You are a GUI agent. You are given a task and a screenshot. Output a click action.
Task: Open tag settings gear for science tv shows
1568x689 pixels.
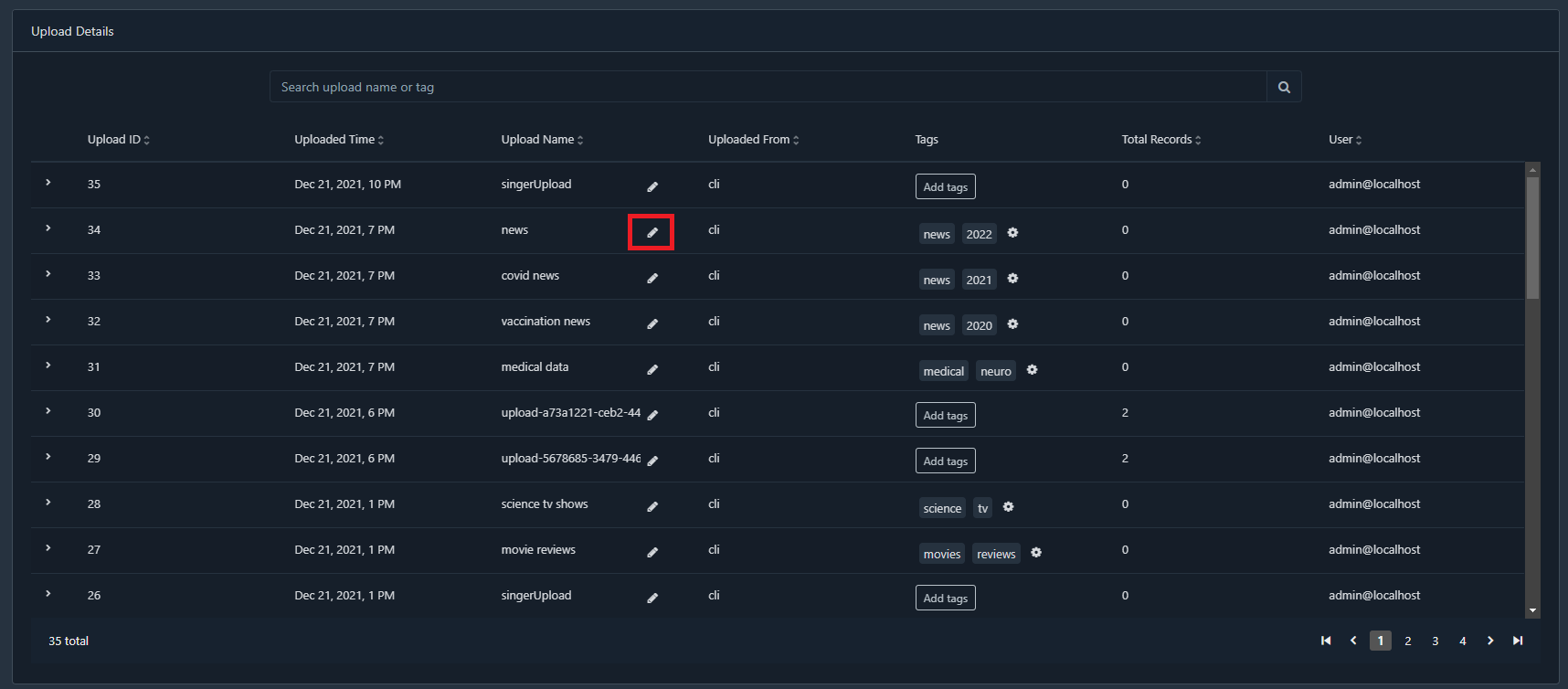[x=1008, y=507]
